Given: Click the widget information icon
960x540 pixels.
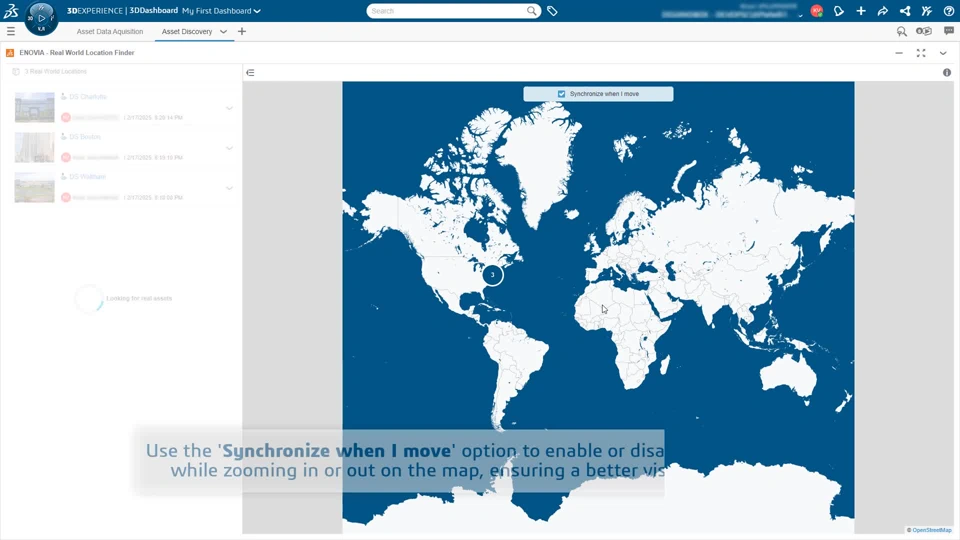Looking at the screenshot, I should tap(947, 72).
